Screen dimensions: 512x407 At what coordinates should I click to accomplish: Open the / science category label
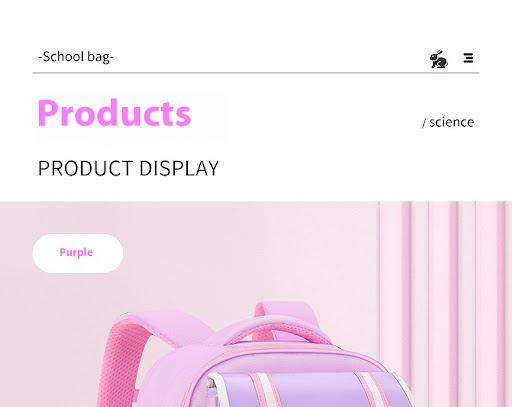pyautogui.click(x=448, y=122)
